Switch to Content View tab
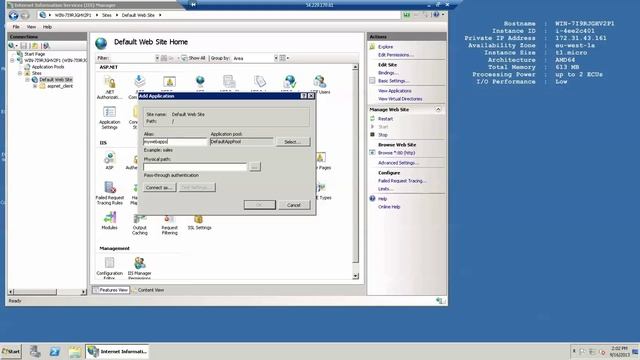This screenshot has height=360, width=640. pyautogui.click(x=149, y=290)
